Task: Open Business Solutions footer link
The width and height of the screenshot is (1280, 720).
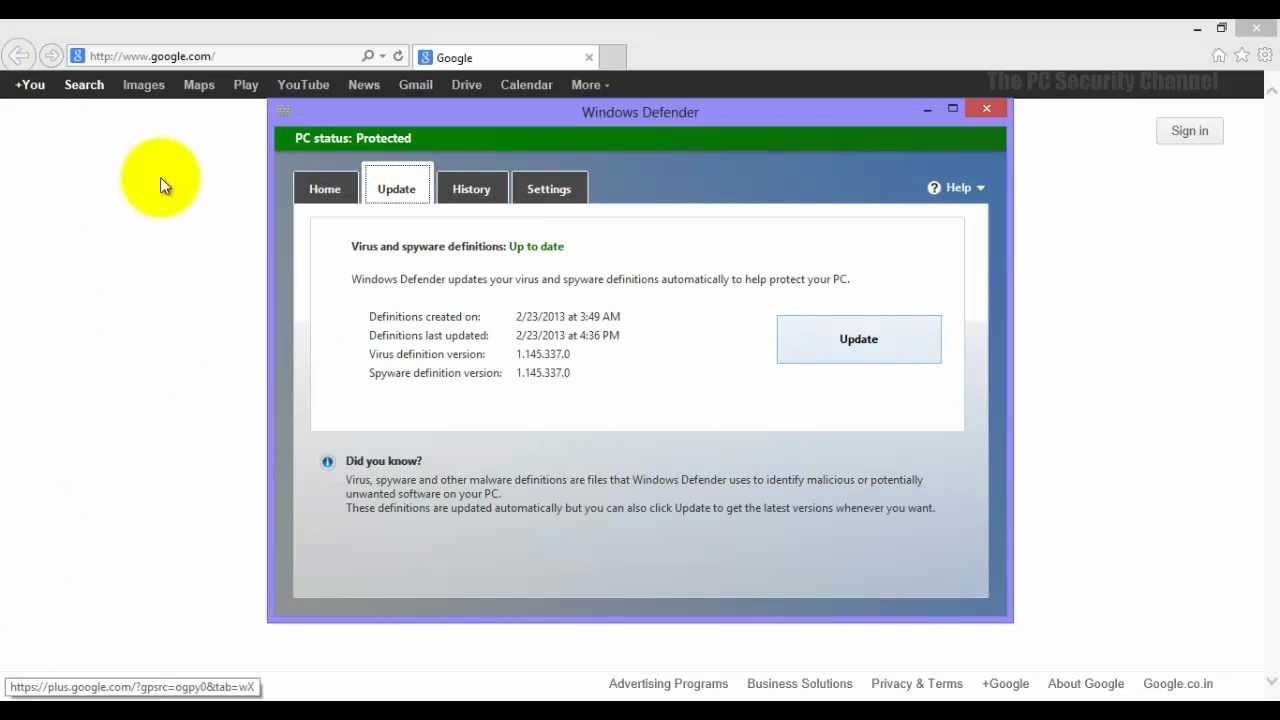Action: pyautogui.click(x=800, y=684)
